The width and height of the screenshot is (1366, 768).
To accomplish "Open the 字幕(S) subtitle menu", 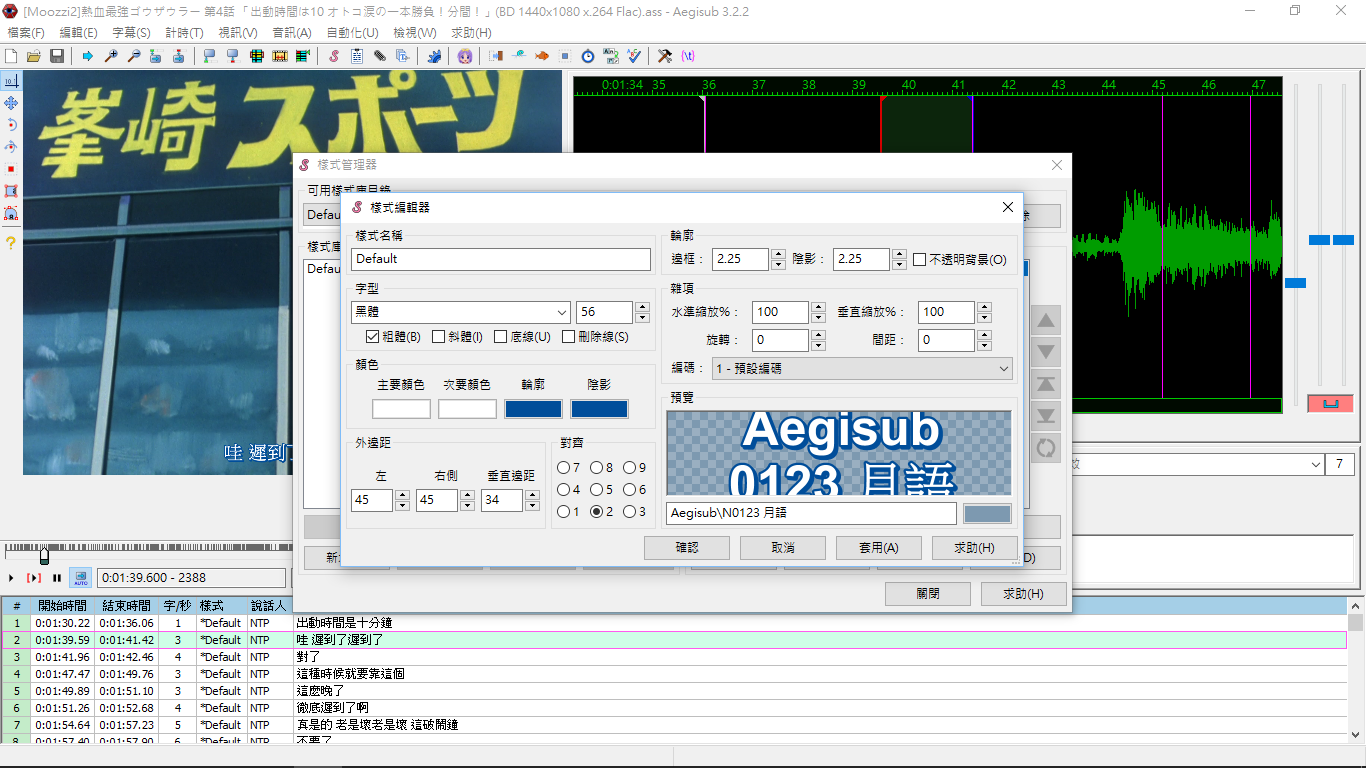I will click(x=131, y=33).
